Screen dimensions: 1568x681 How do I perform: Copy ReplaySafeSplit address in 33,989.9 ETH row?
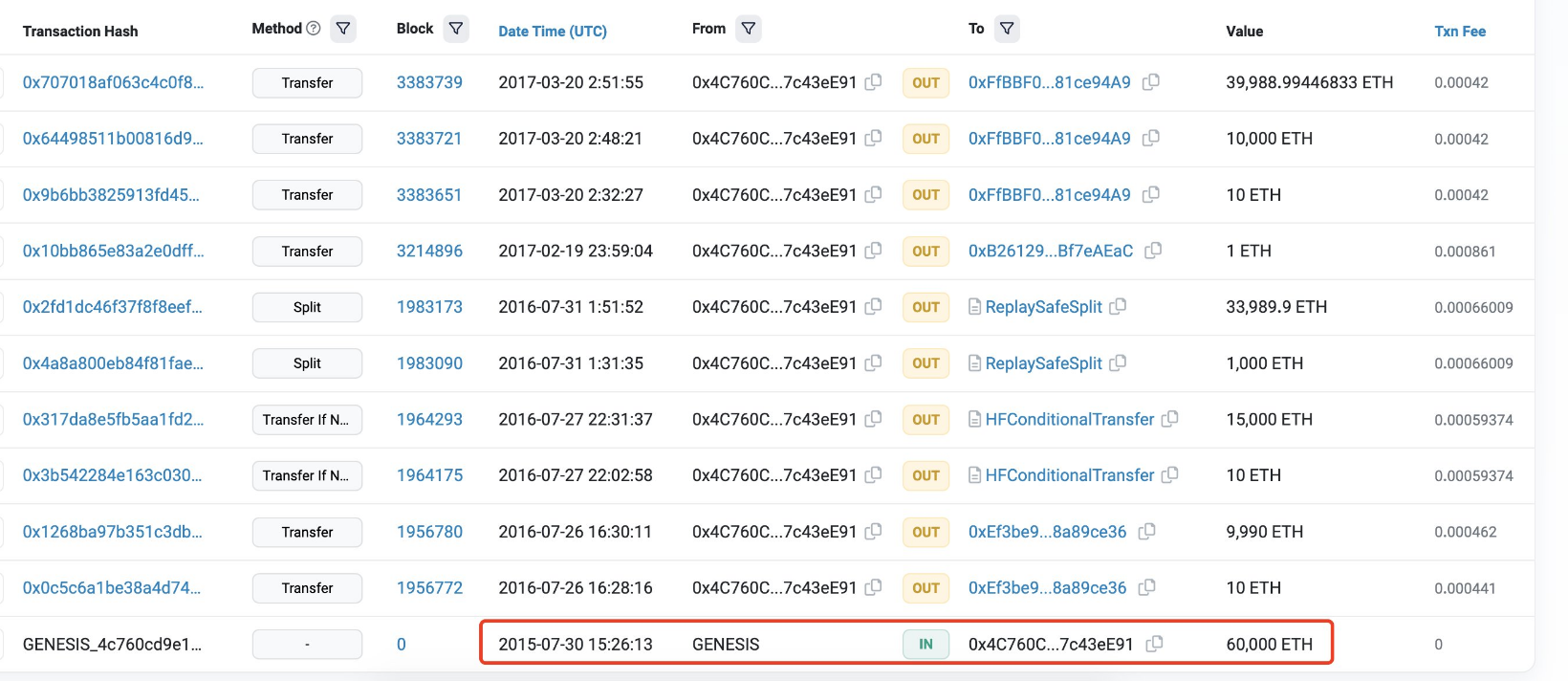1118,307
